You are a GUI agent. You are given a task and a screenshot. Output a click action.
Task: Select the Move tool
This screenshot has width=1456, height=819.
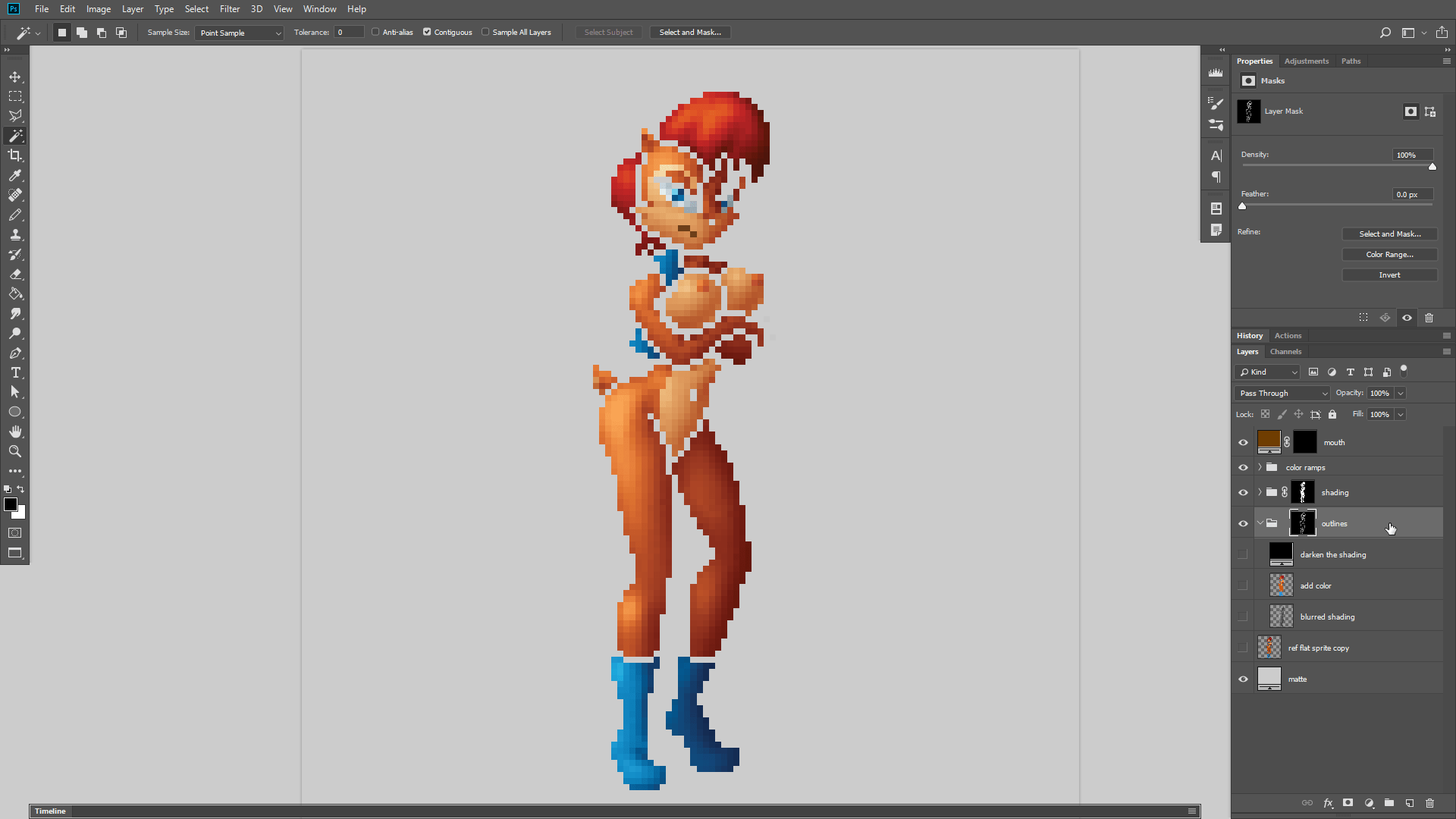point(15,77)
